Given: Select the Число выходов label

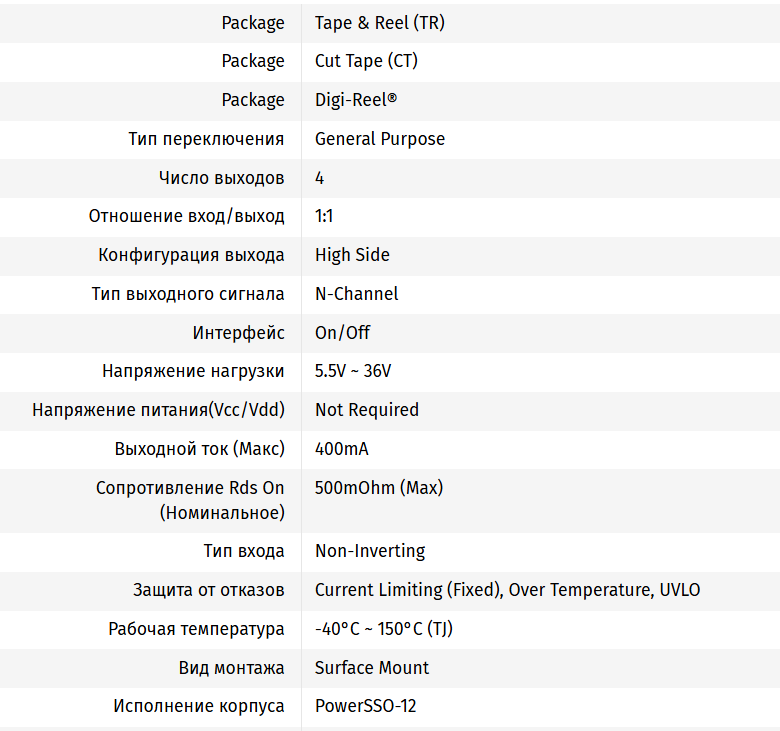Looking at the screenshot, I should click(221, 178).
